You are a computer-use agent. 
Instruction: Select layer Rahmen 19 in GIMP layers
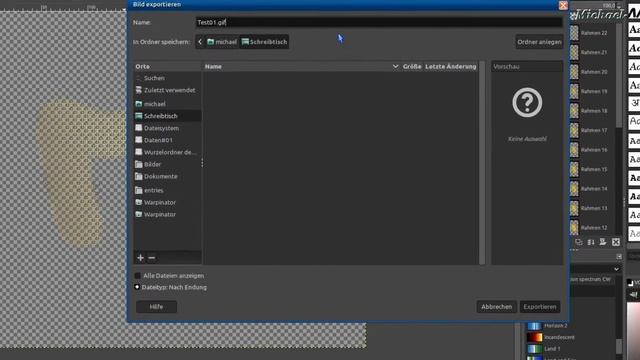[594, 91]
